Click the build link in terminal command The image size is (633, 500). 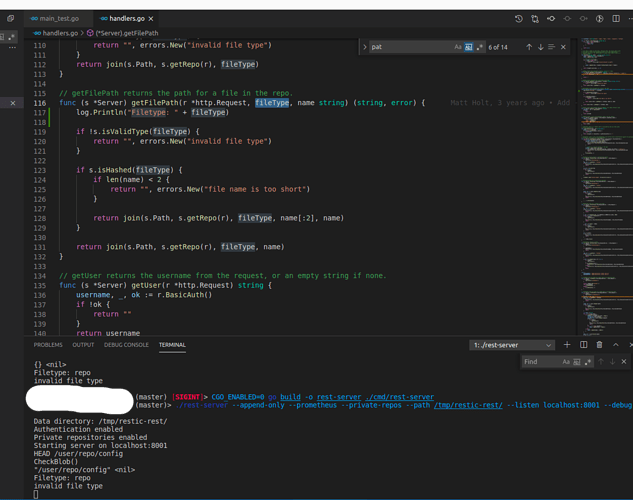pos(290,397)
